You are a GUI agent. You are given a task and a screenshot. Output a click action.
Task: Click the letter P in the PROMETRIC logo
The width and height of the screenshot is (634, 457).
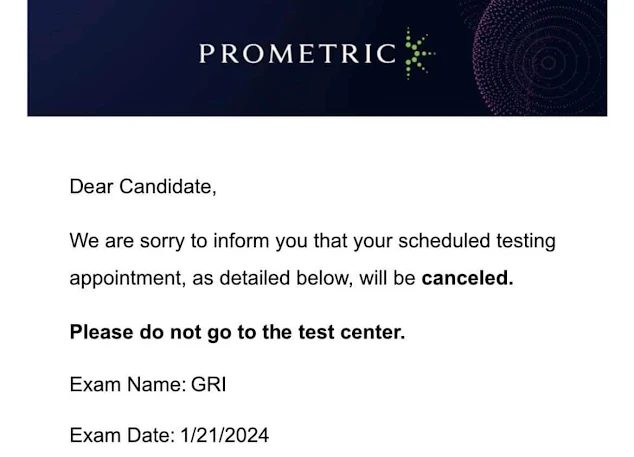pyautogui.click(x=206, y=53)
